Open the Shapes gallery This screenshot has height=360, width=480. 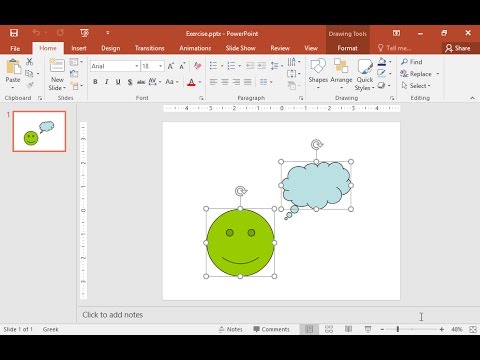(318, 74)
